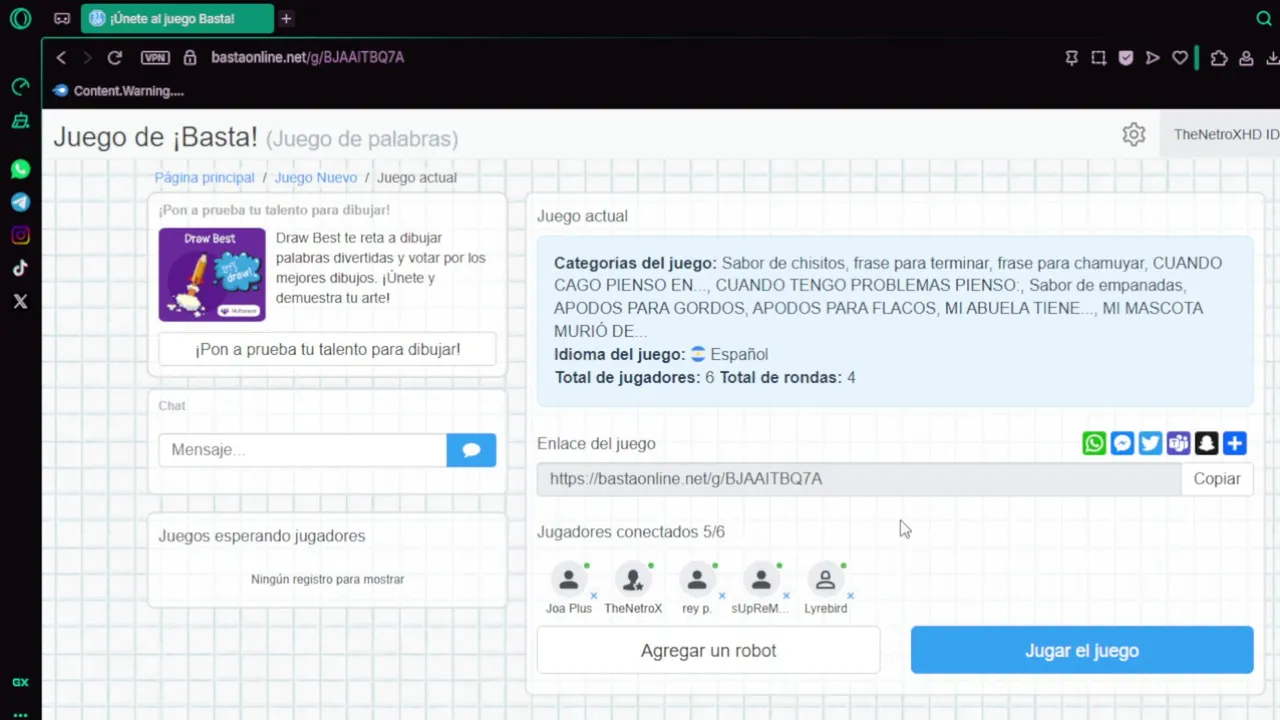Click the Juego de ¡Basta! title
The width and height of the screenshot is (1280, 720).
(155, 137)
